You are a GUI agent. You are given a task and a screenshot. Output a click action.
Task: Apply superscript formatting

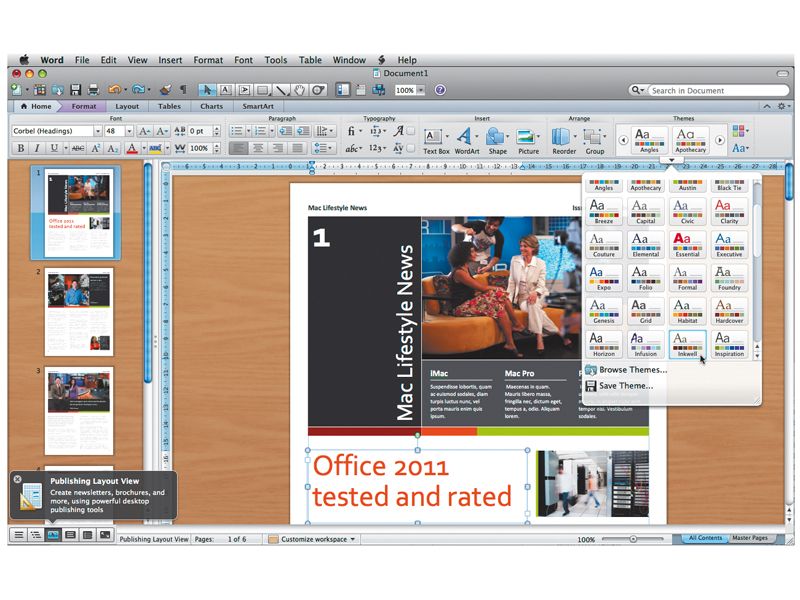(x=95, y=148)
